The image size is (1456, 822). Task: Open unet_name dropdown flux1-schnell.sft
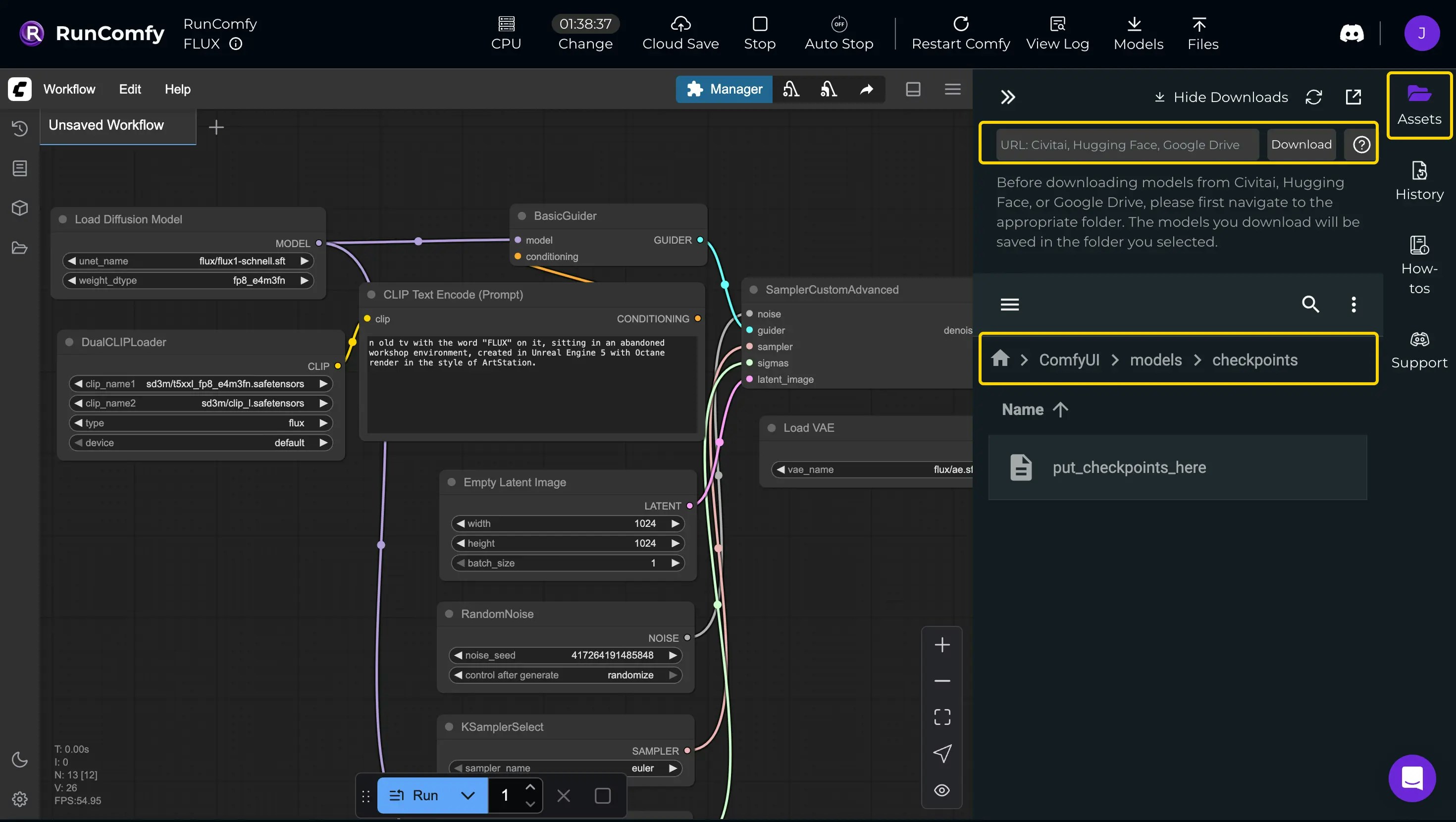point(188,261)
